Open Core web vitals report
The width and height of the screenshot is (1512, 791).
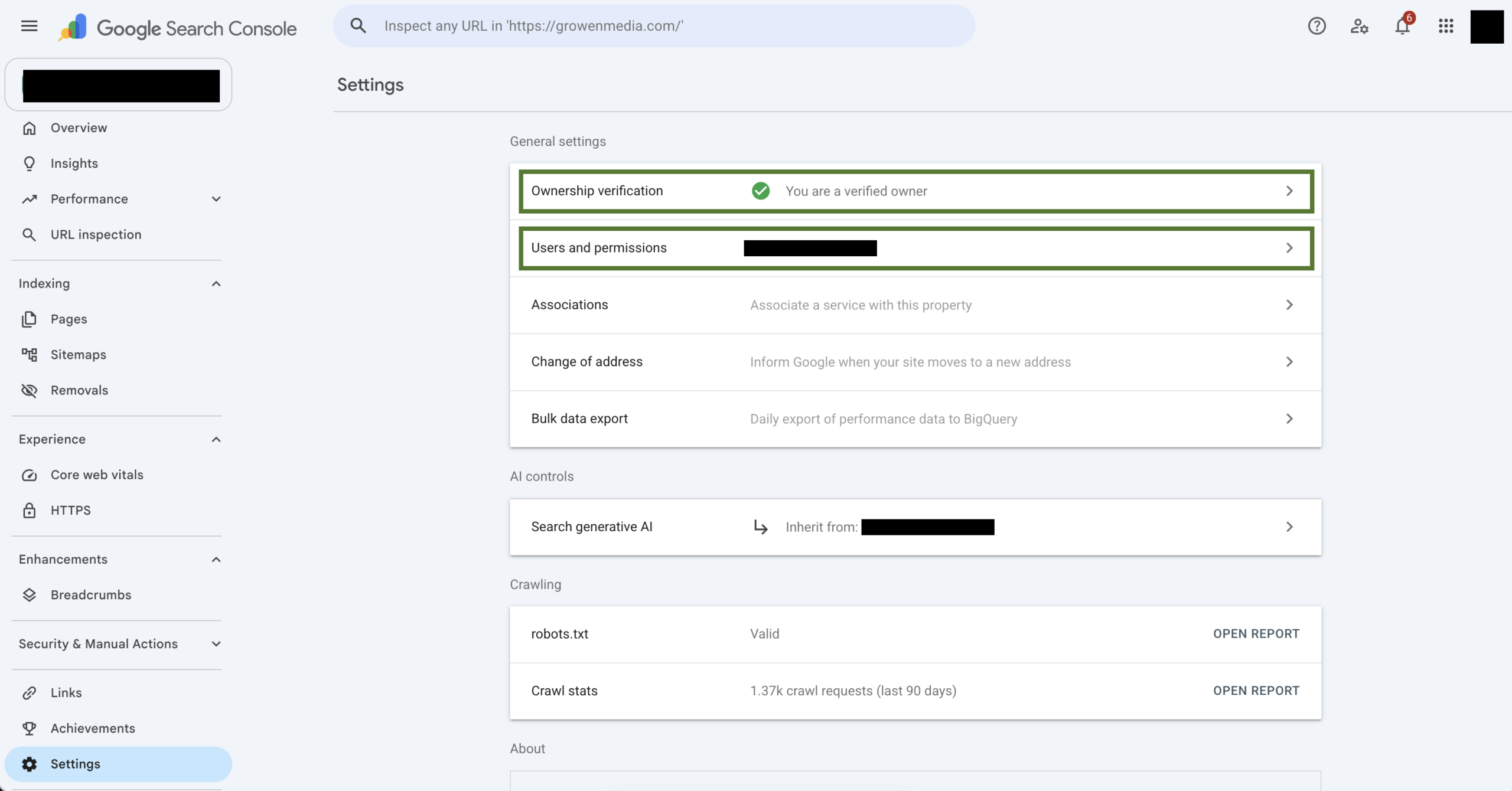tap(97, 475)
